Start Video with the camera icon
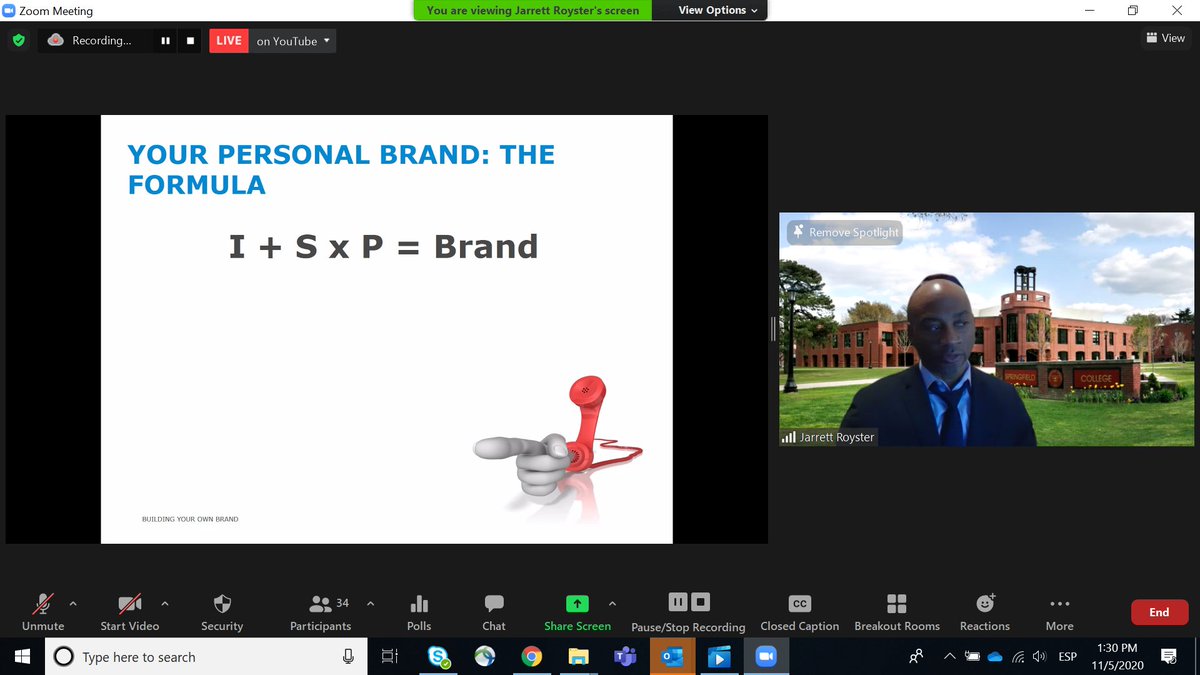The width and height of the screenshot is (1200, 675). pos(129,612)
